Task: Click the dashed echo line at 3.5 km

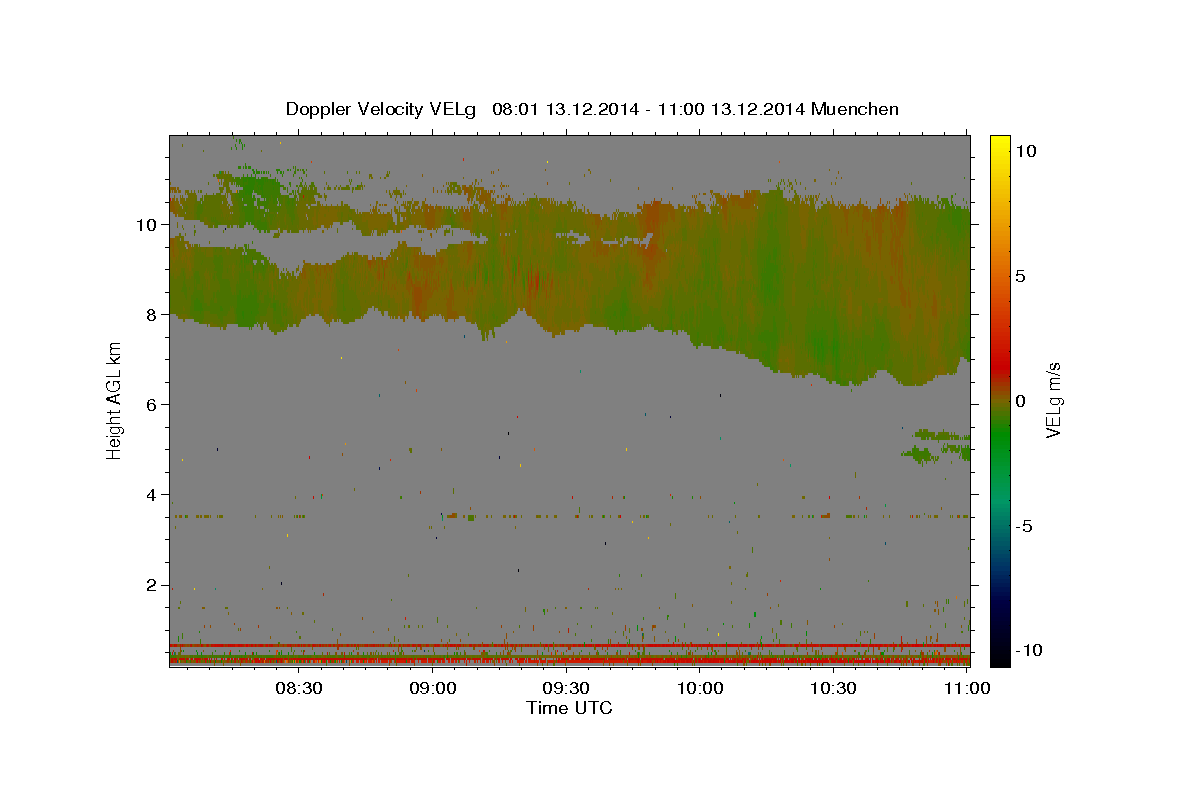Action: [x=569, y=516]
